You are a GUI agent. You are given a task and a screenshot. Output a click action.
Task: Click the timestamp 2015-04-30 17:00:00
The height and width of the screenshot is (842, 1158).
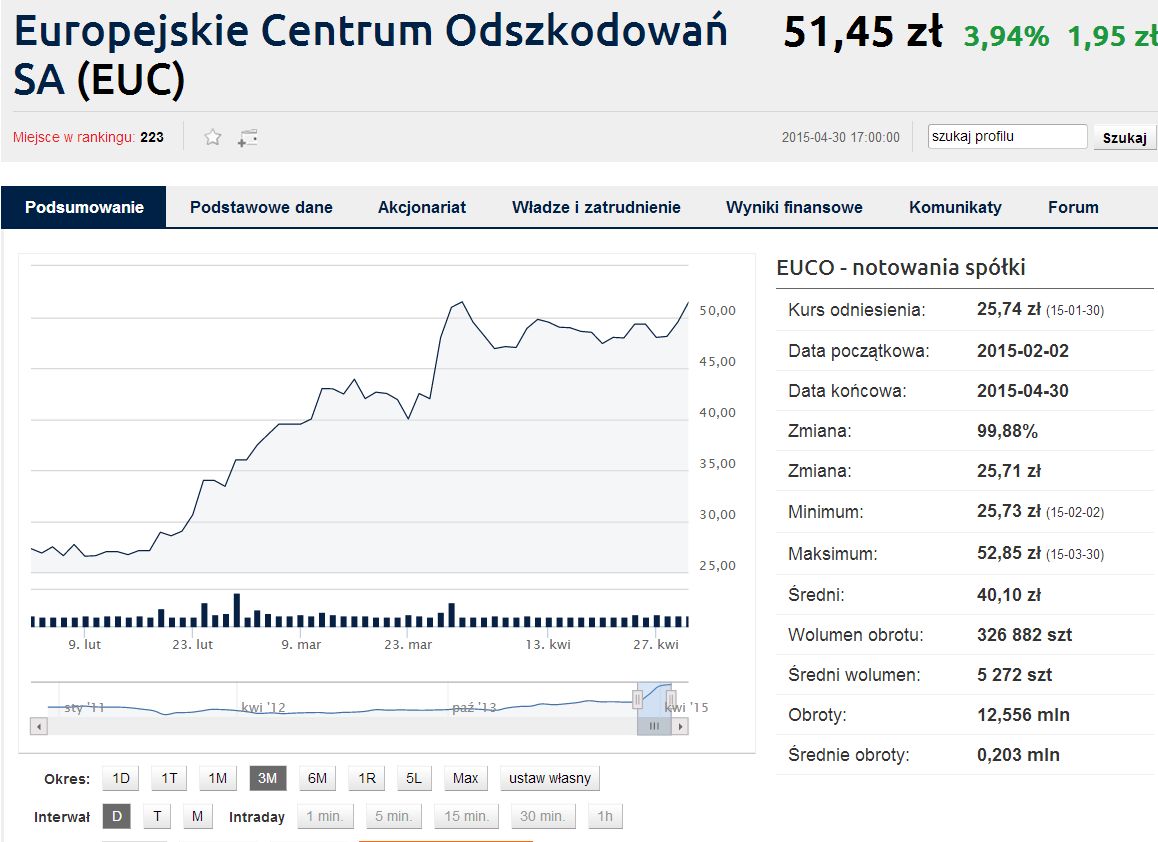[841, 137]
